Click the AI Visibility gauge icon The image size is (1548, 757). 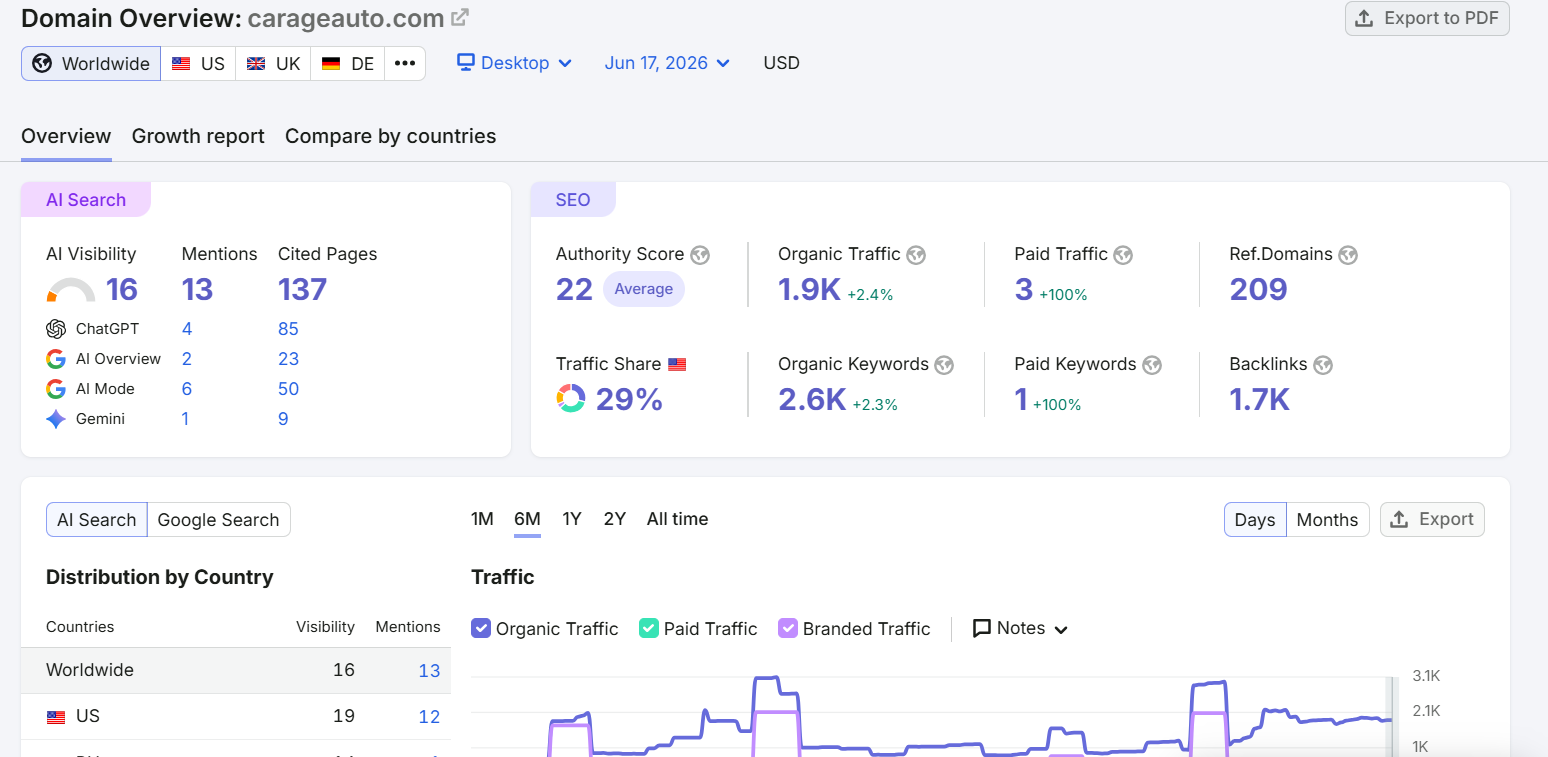pyautogui.click(x=71, y=290)
